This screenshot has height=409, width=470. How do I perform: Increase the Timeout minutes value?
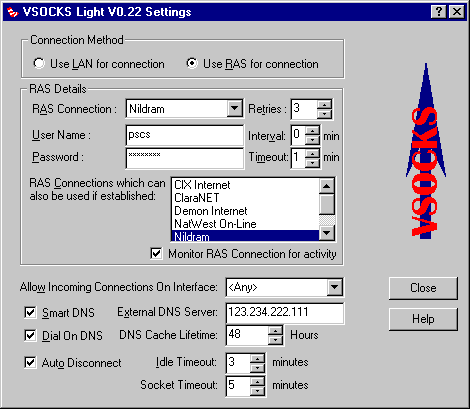[312, 153]
